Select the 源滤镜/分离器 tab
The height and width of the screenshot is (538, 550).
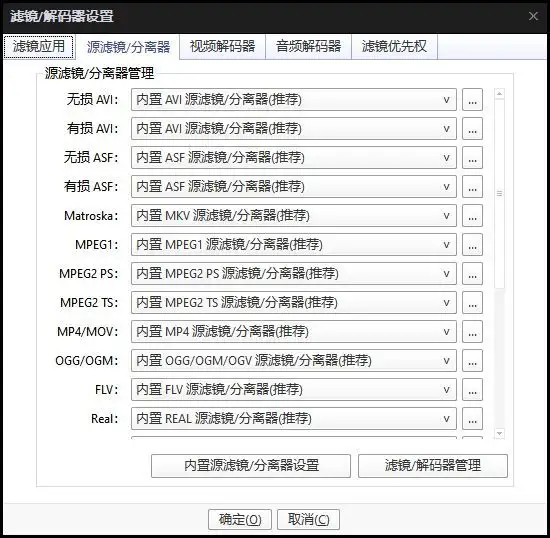click(x=128, y=47)
